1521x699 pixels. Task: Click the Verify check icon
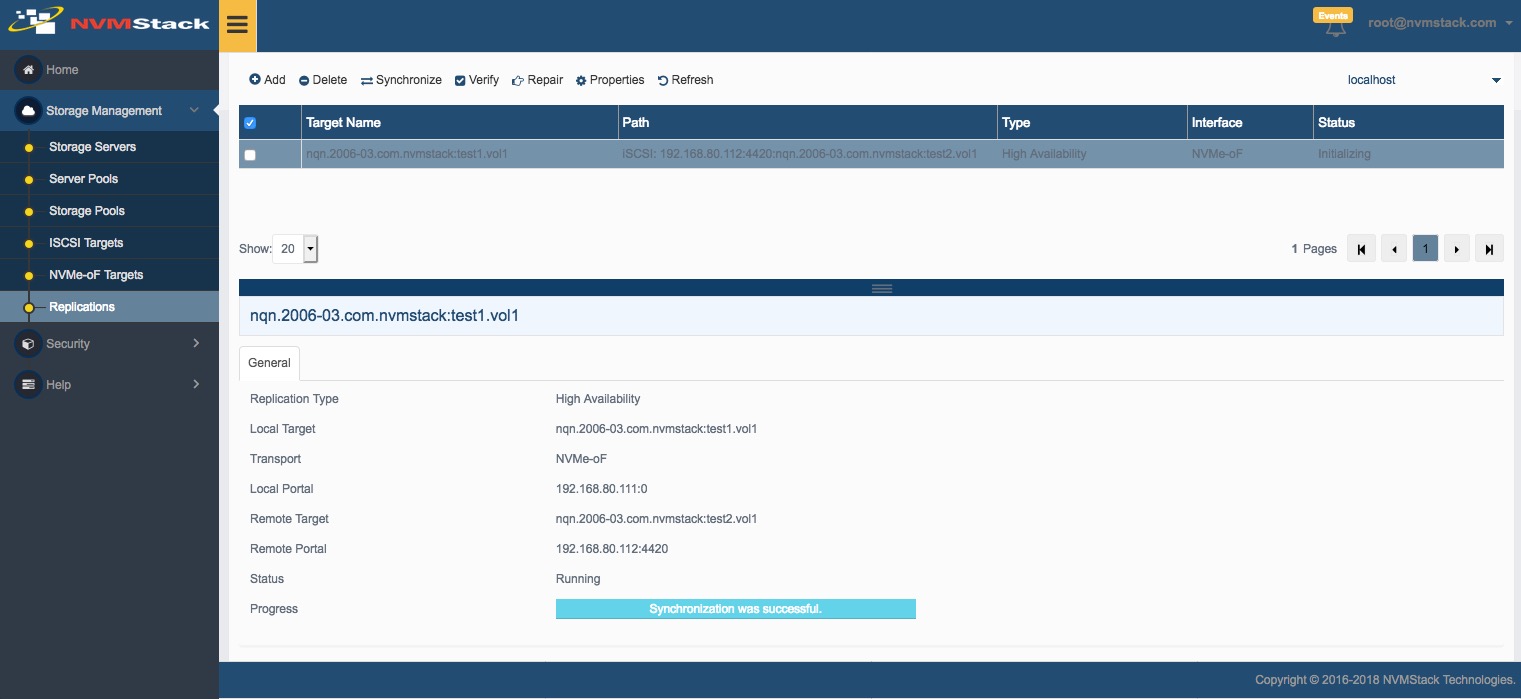point(460,80)
